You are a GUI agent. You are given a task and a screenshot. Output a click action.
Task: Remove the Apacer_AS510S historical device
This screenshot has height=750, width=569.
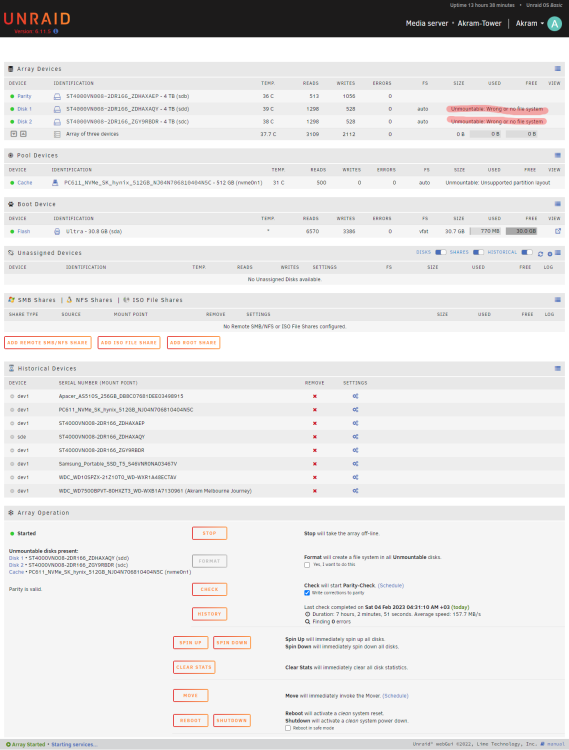315,397
